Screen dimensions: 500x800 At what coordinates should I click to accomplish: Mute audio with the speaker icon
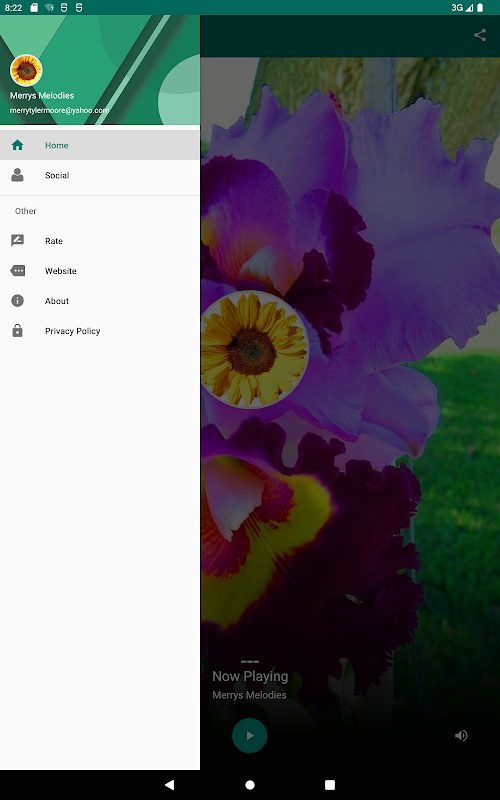pos(461,735)
